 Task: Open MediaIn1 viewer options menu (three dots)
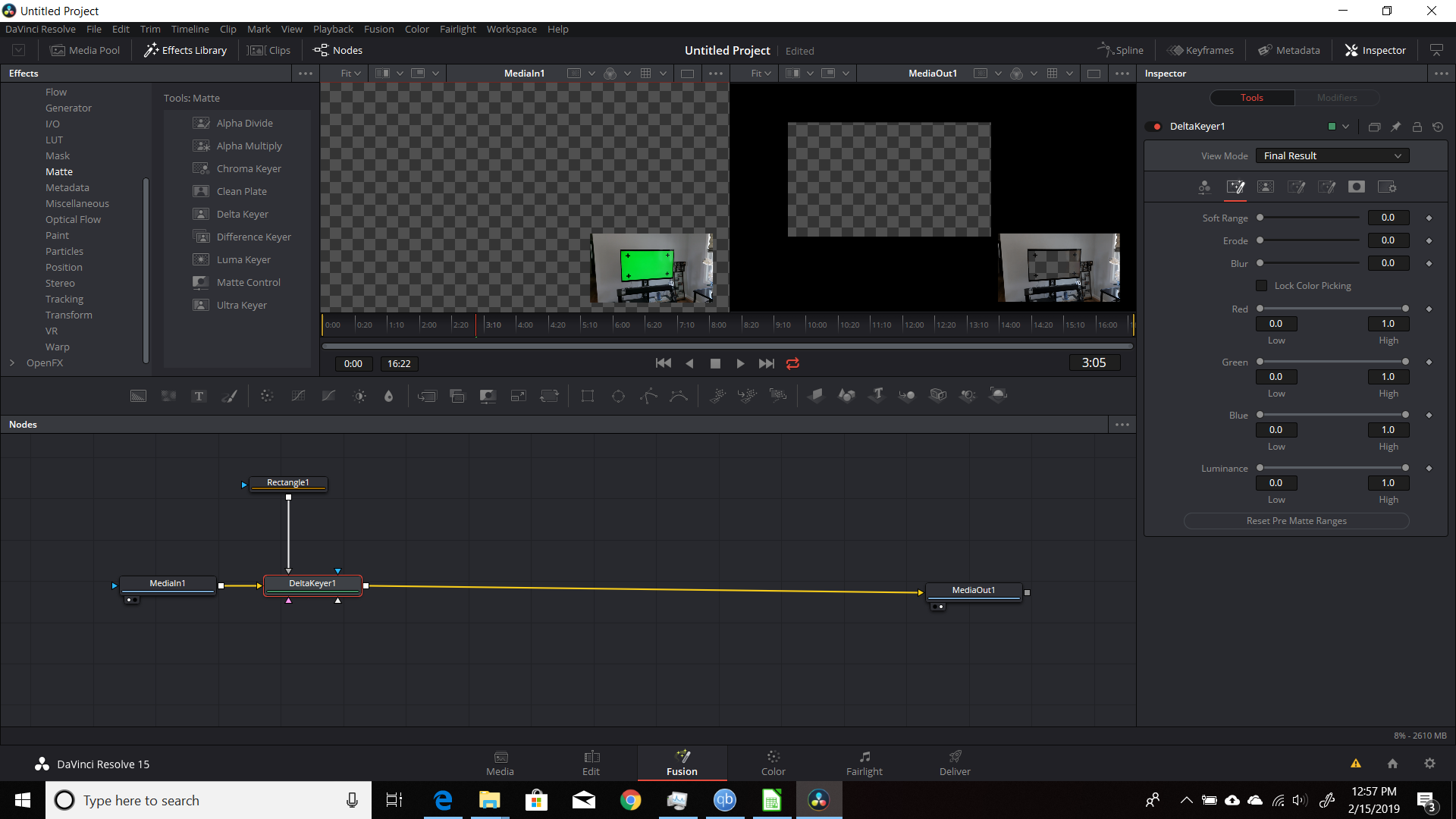[x=715, y=74]
